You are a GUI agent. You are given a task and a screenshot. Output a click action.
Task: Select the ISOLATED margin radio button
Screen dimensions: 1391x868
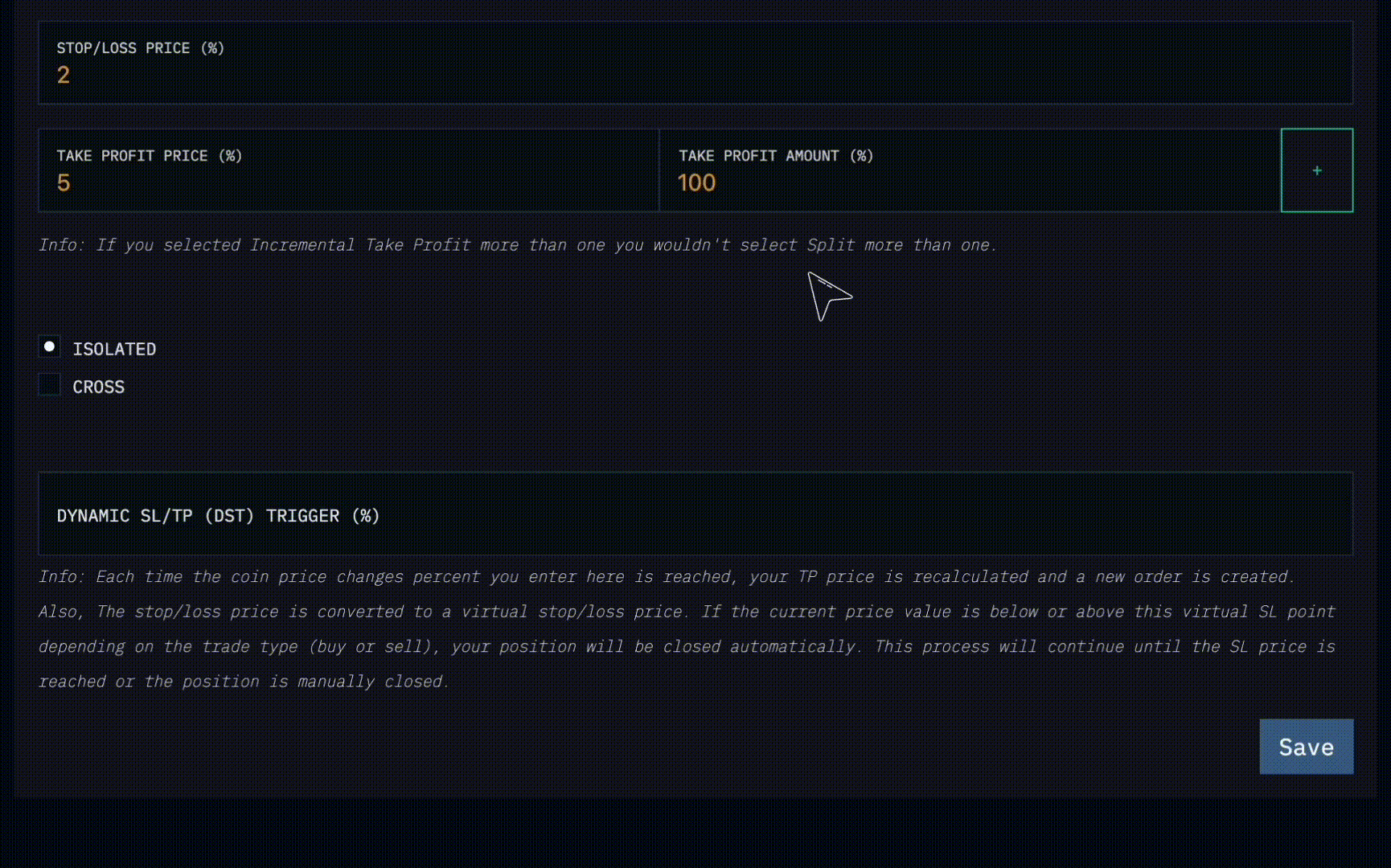click(49, 346)
